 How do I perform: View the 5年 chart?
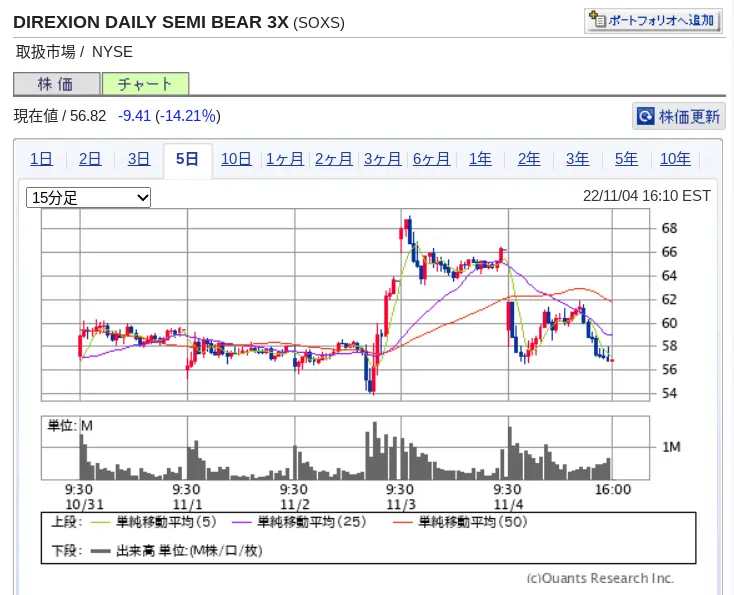[x=626, y=159]
